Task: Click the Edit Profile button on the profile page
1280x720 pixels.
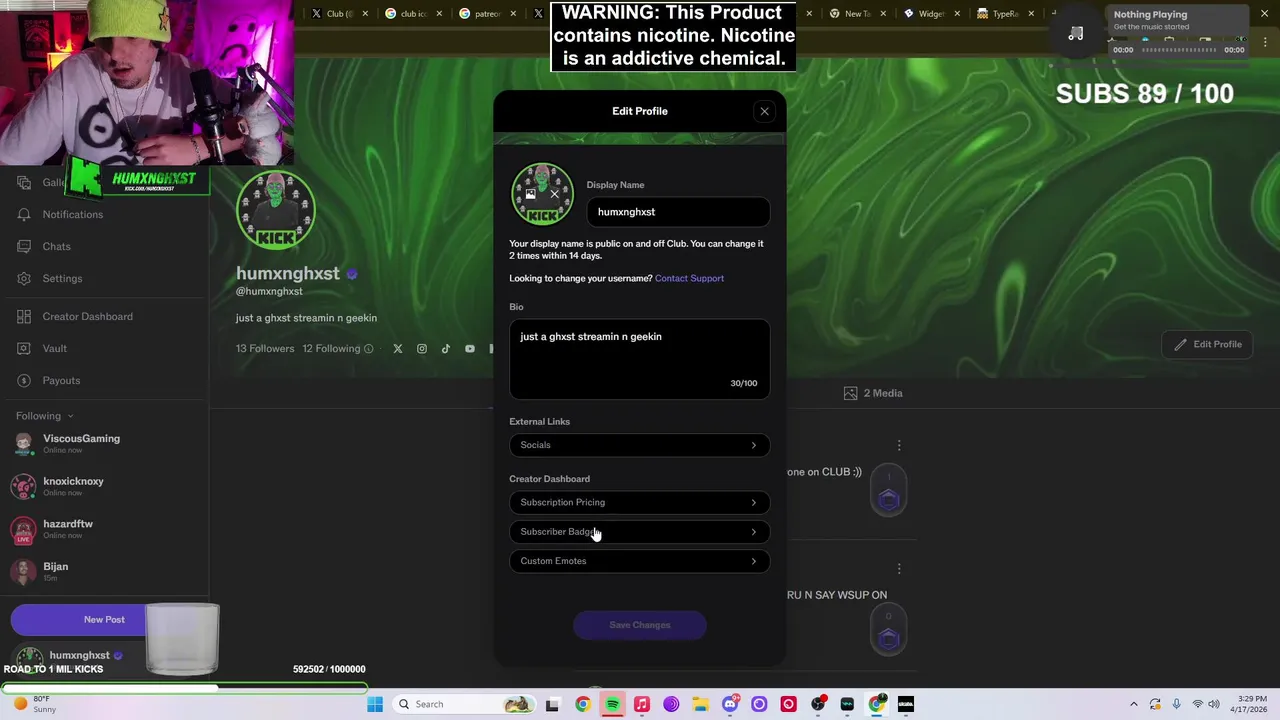Action: 1208,344
